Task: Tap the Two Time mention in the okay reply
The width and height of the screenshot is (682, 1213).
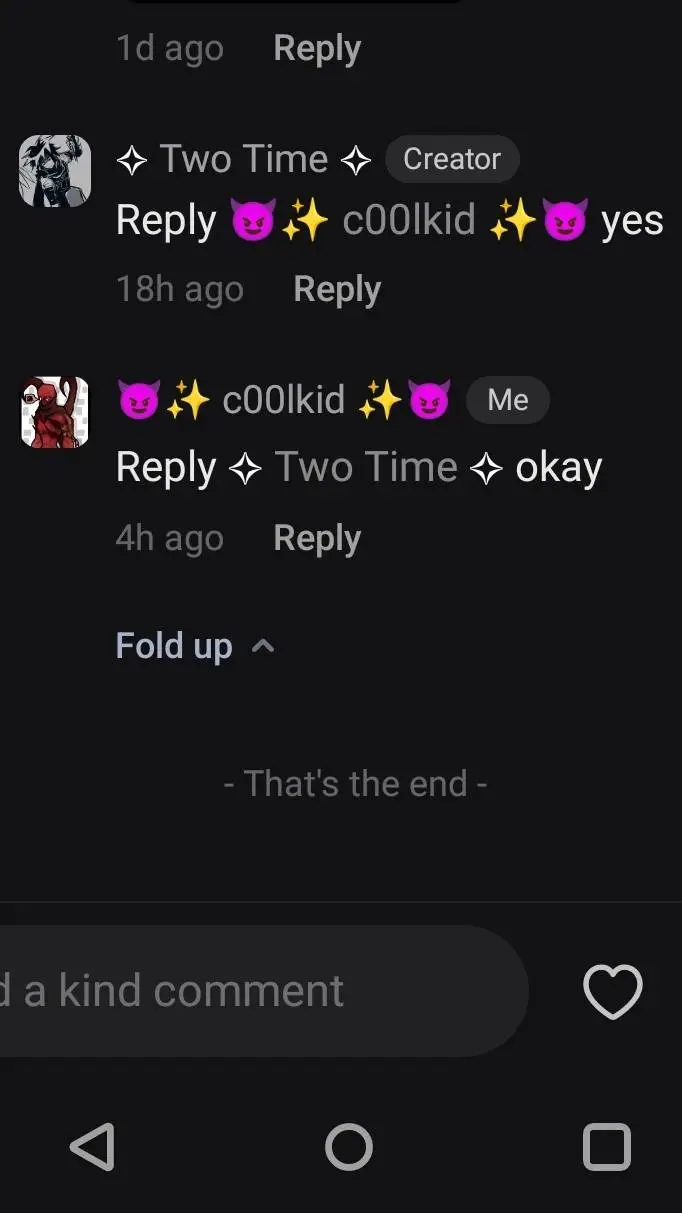Action: point(365,467)
